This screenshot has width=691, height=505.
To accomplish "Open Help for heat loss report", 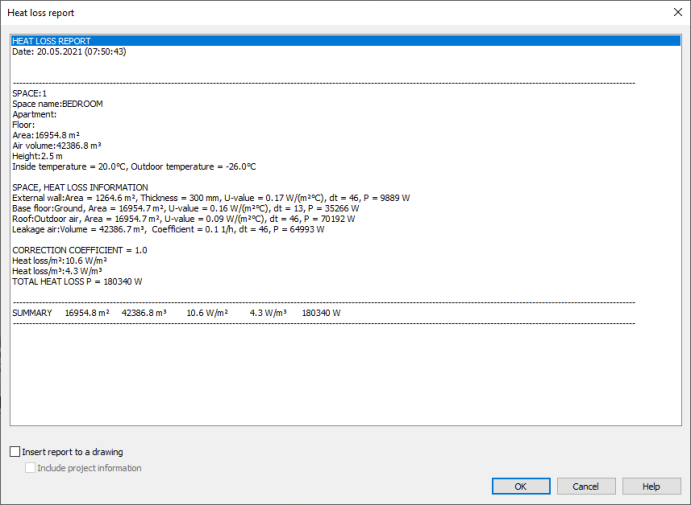I will coord(651,486).
